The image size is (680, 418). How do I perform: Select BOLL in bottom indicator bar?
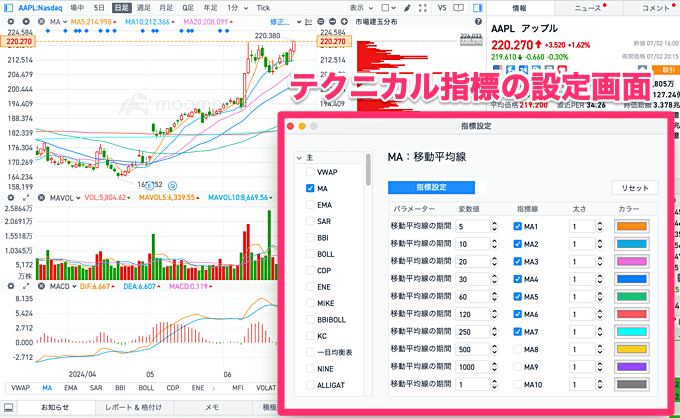(x=146, y=388)
